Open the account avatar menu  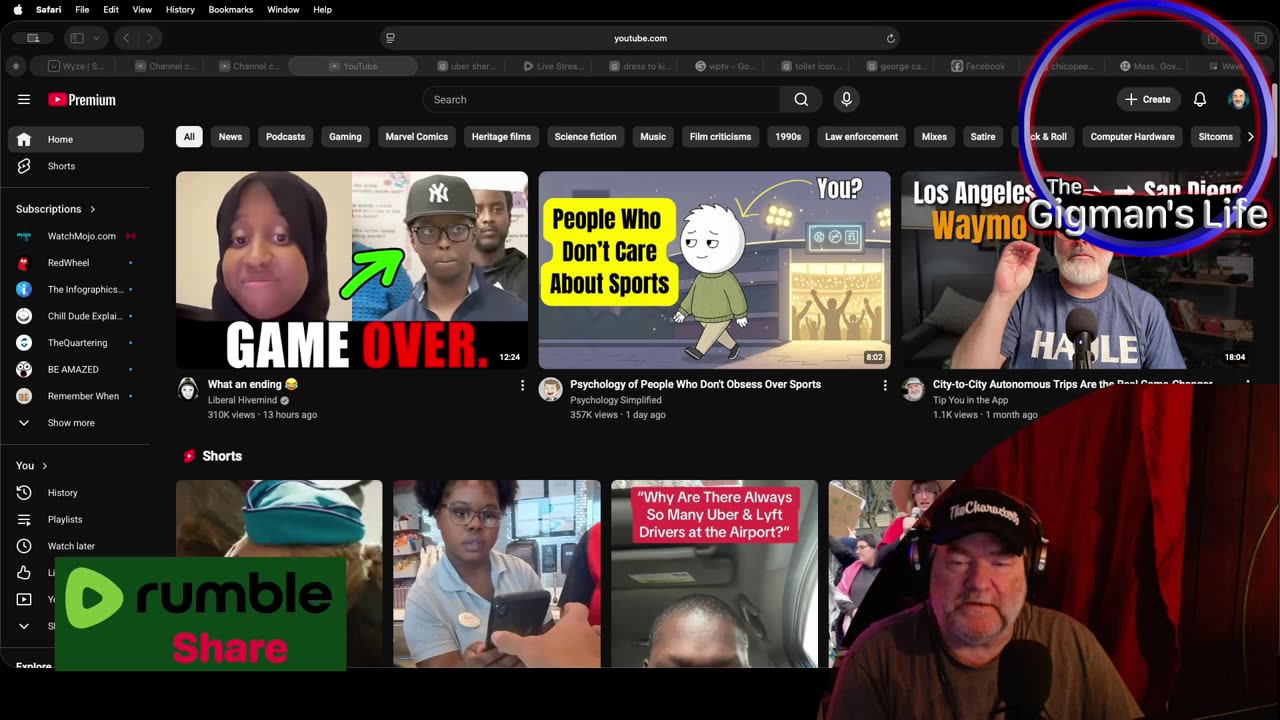tap(1238, 99)
